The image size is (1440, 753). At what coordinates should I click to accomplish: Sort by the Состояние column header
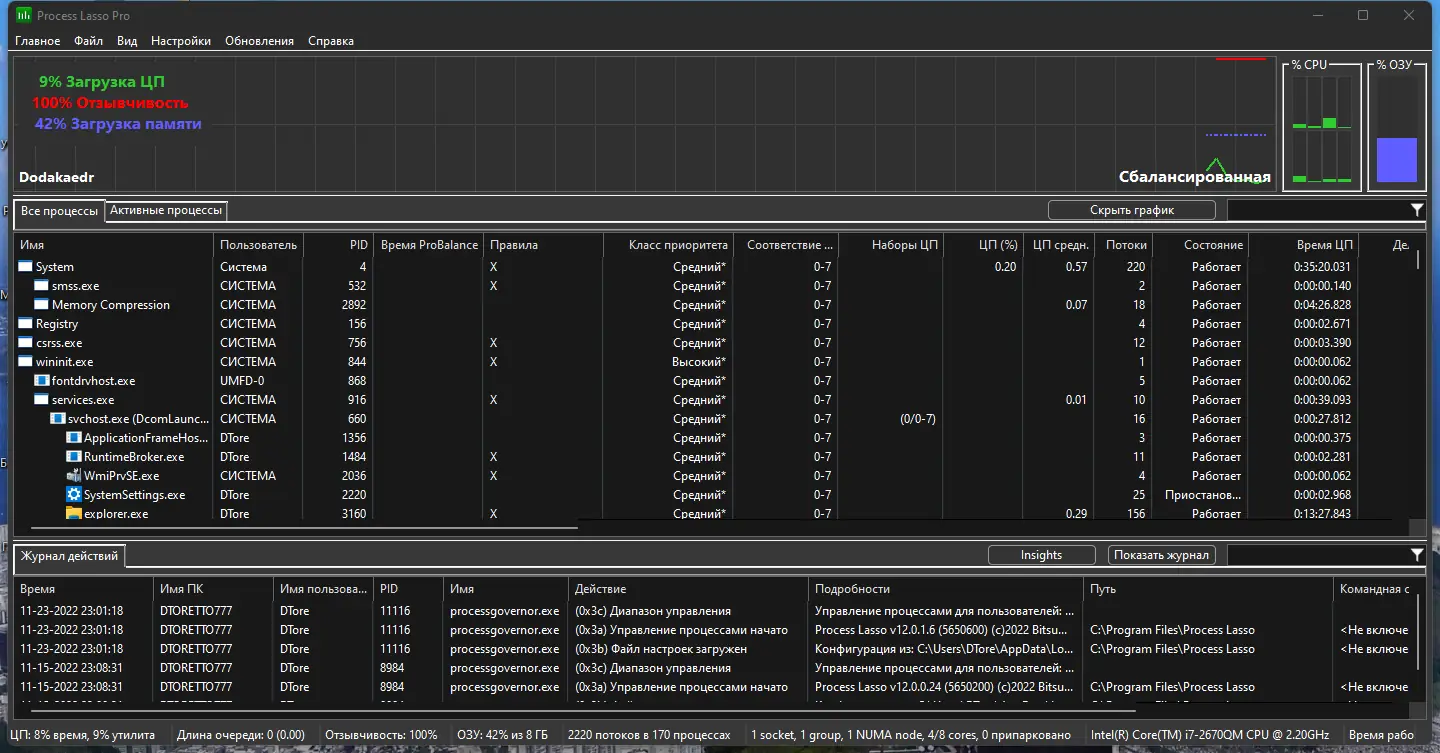point(1200,245)
